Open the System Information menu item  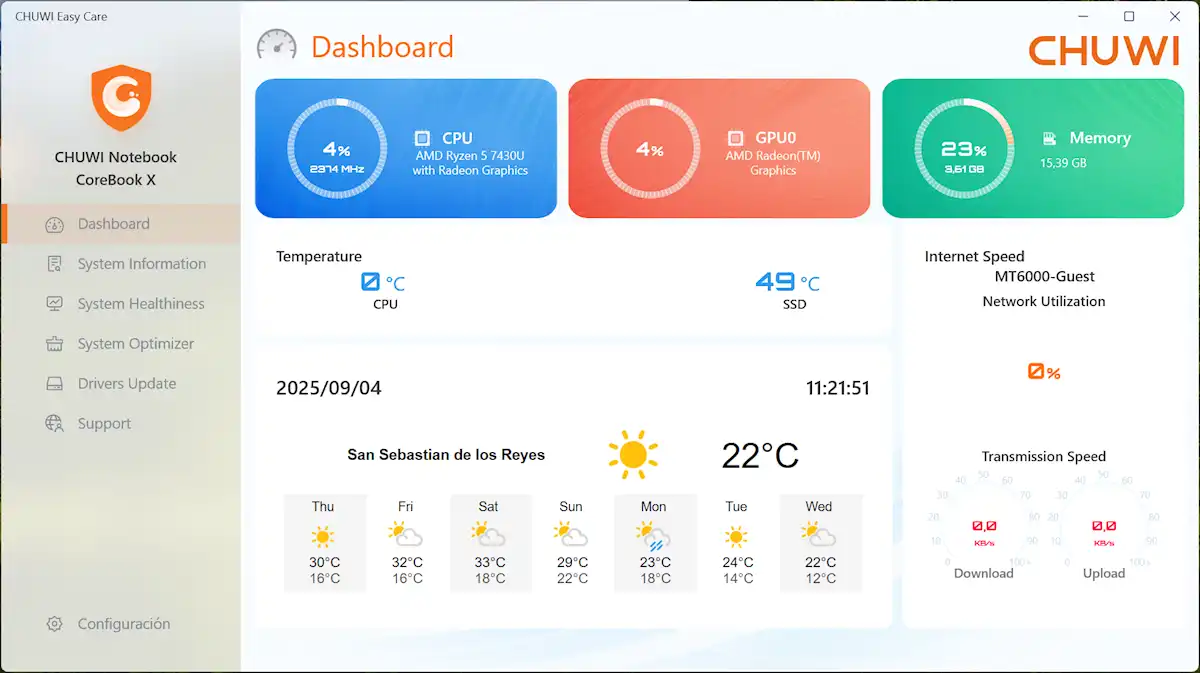[x=141, y=264]
